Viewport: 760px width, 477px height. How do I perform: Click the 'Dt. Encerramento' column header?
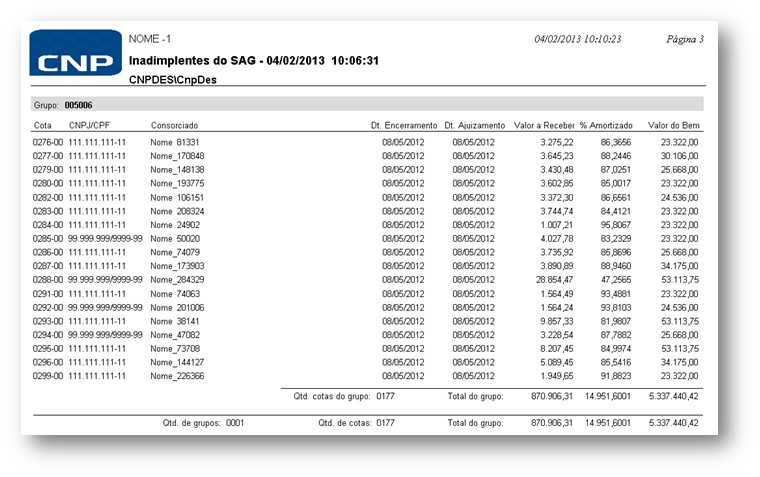(404, 126)
